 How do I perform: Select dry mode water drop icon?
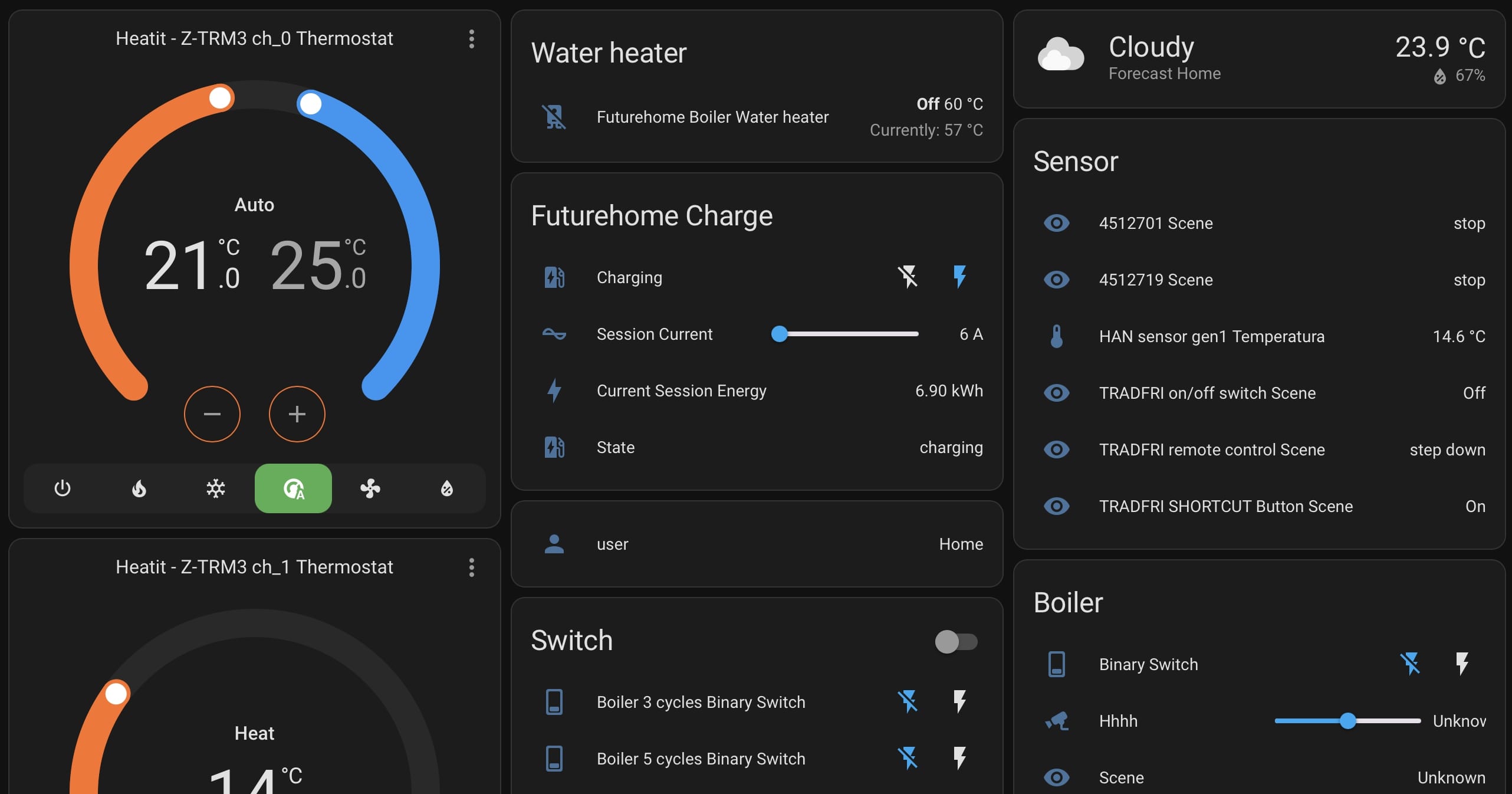447,488
